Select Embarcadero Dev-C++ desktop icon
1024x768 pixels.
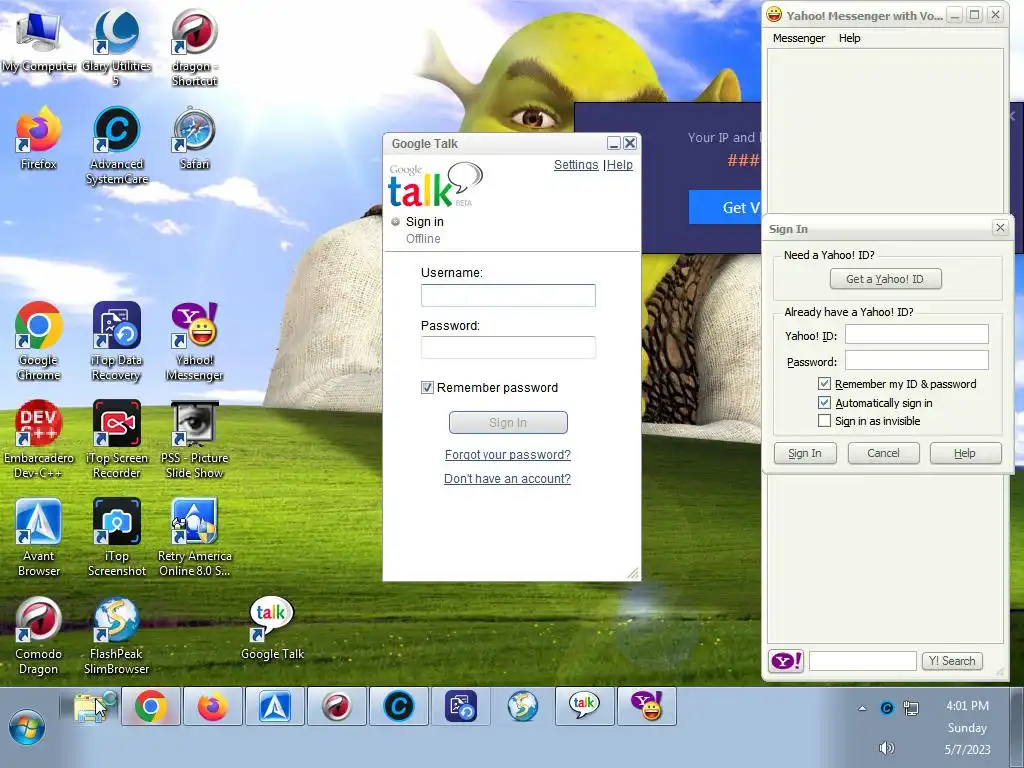39,439
